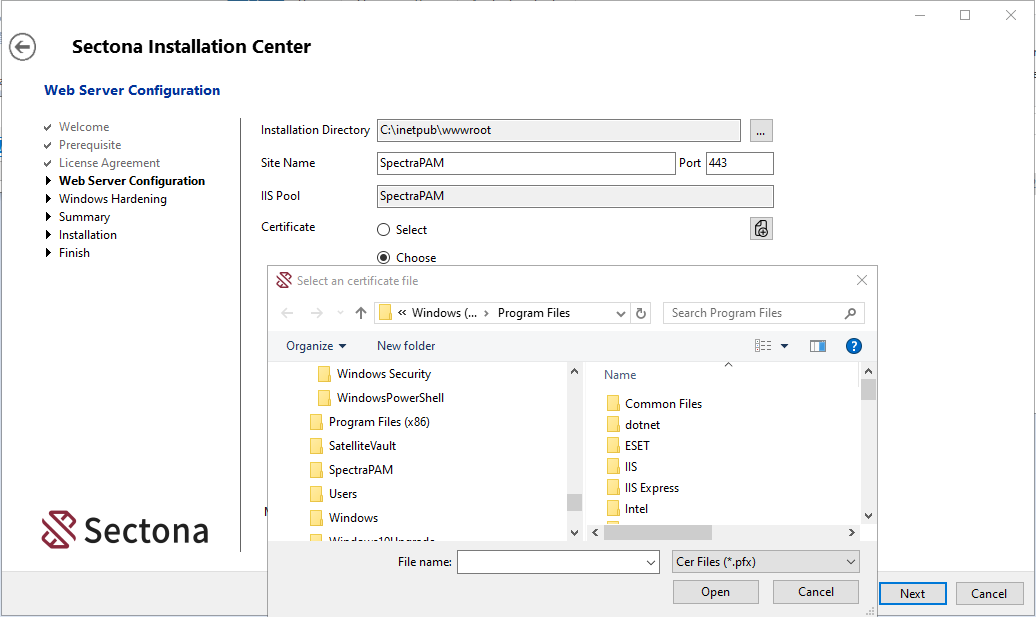Click the back arrow in Sectona Installation Center
This screenshot has width=1036, height=617.
(22, 47)
